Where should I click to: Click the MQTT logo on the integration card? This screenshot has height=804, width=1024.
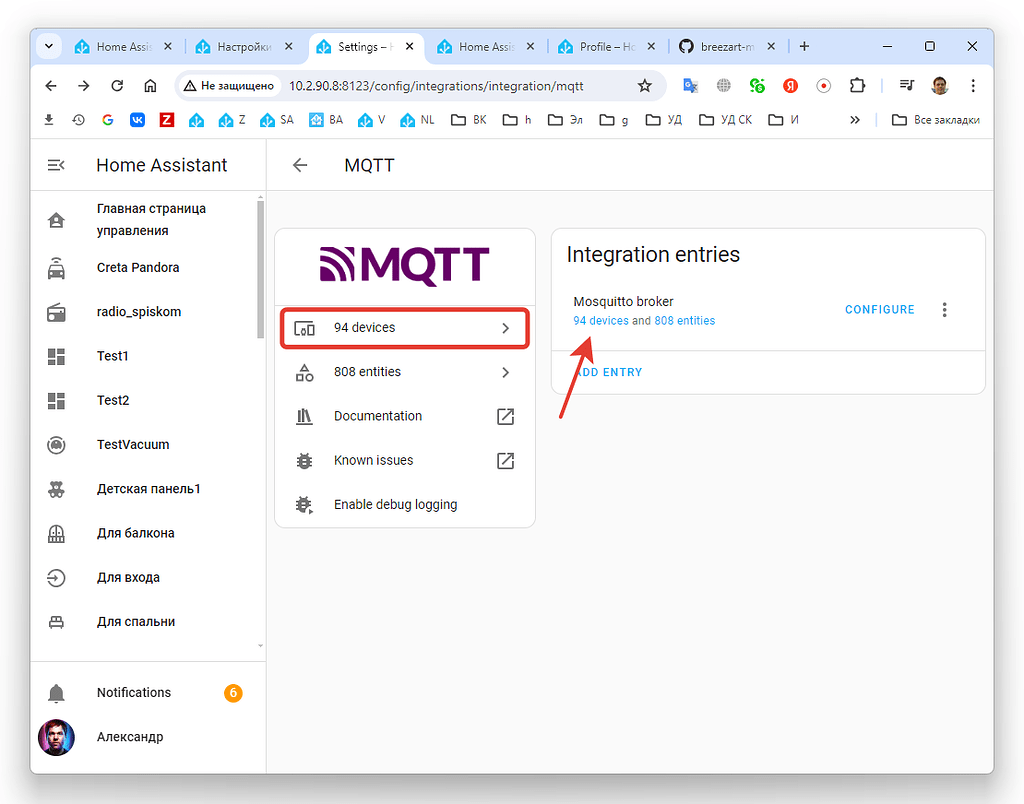coord(404,265)
